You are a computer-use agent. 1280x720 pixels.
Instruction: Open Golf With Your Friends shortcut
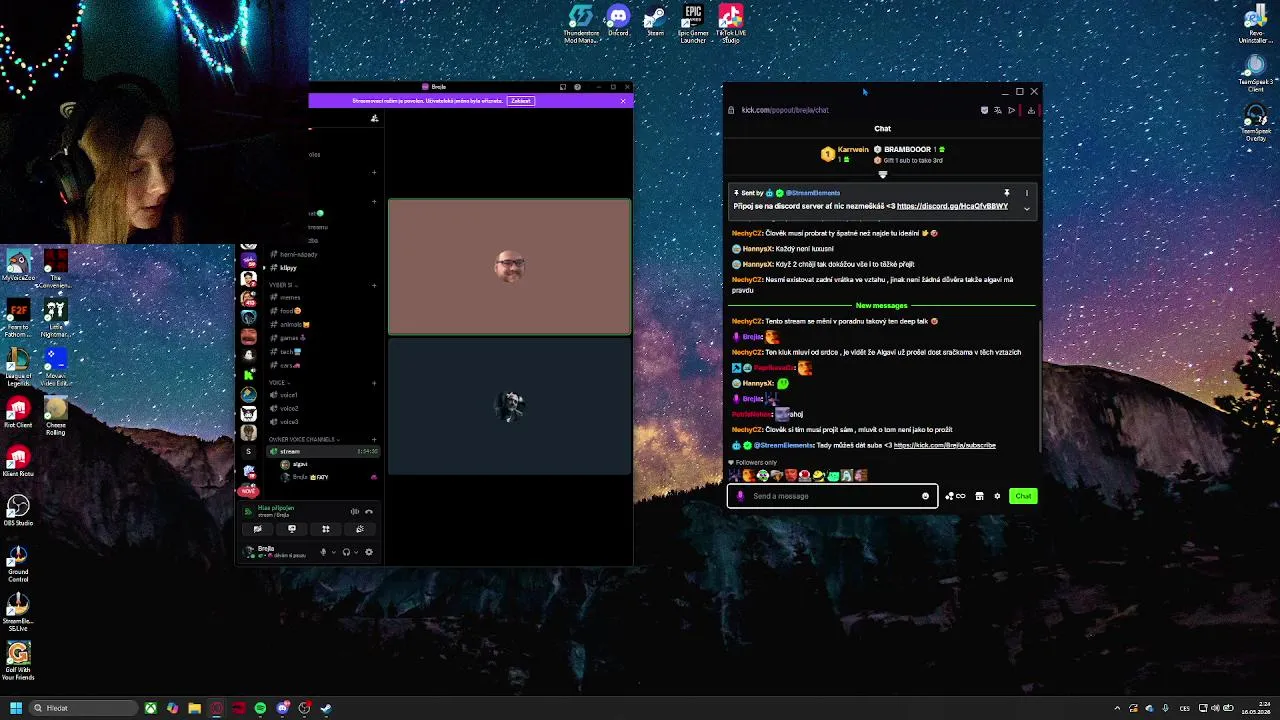pos(18,661)
